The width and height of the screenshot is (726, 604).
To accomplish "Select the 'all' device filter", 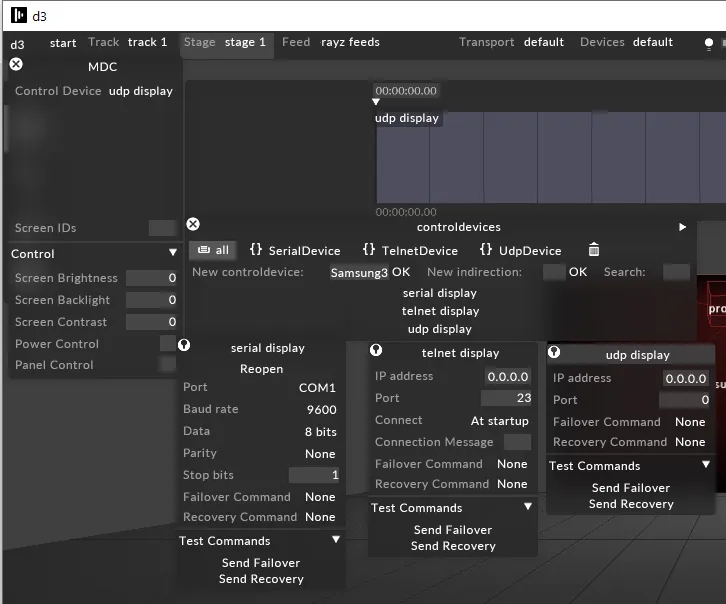I will click(213, 251).
